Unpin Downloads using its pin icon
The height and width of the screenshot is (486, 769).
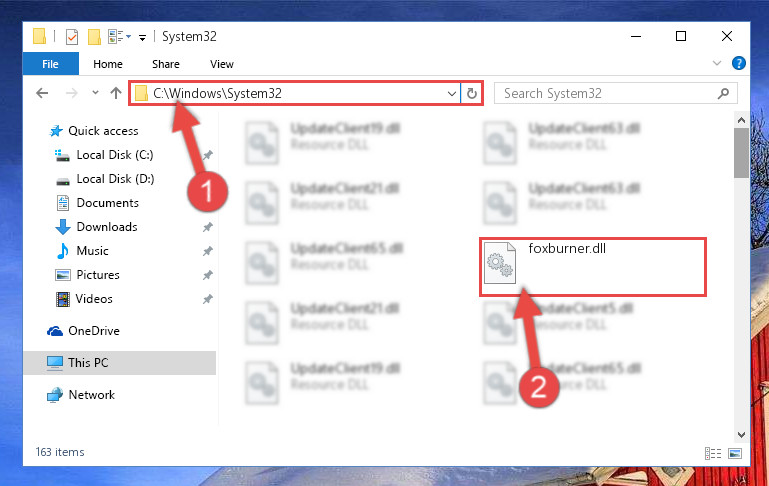[208, 227]
